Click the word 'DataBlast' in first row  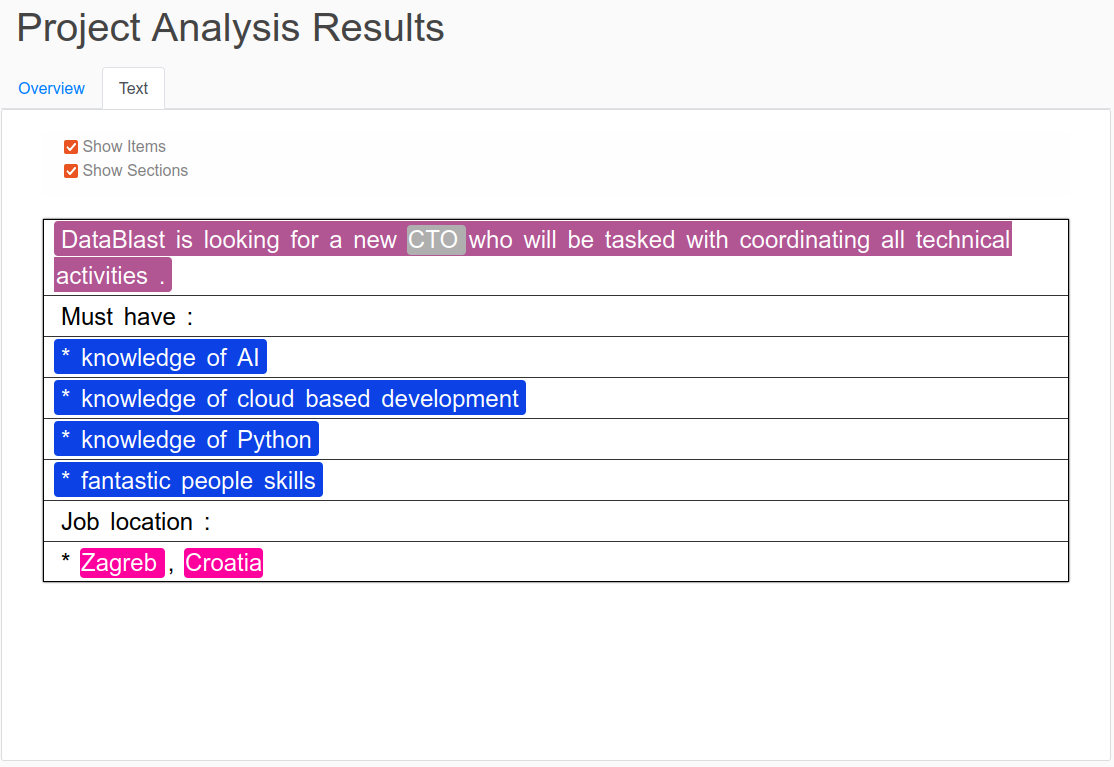[x=113, y=239]
